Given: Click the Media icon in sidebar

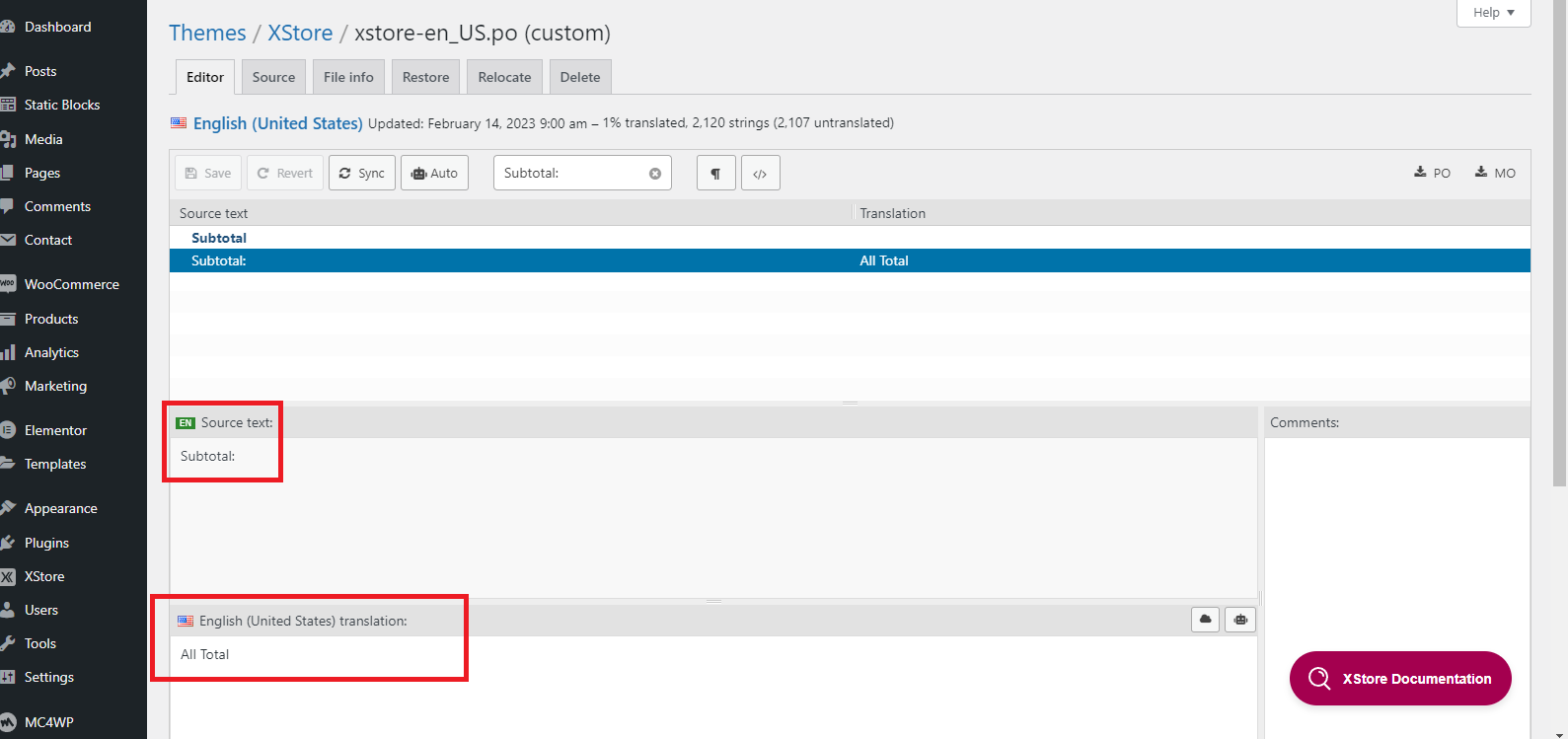Looking at the screenshot, I should pos(8,139).
